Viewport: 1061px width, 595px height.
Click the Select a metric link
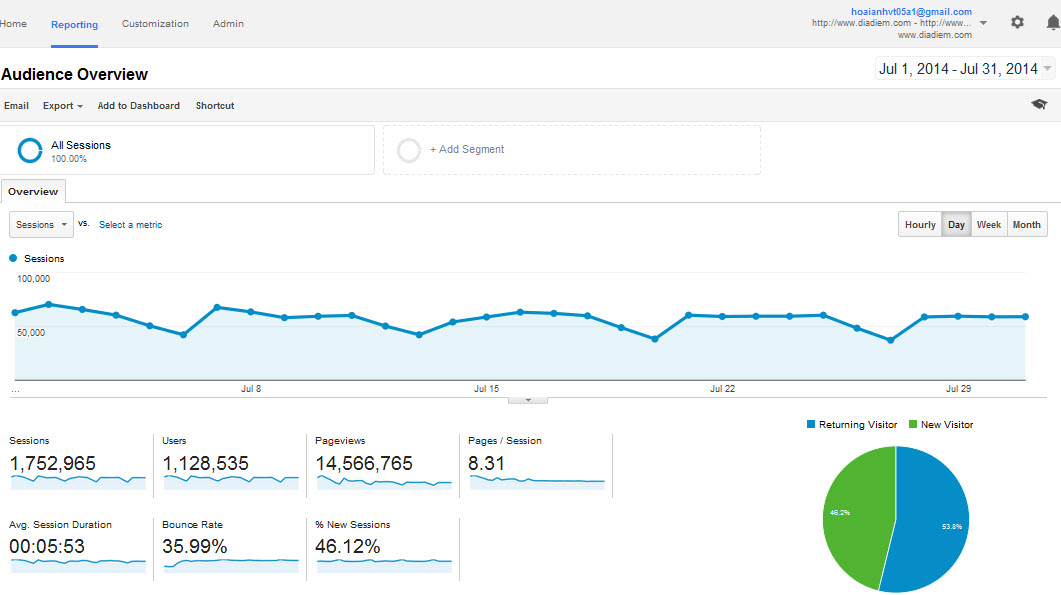(130, 224)
